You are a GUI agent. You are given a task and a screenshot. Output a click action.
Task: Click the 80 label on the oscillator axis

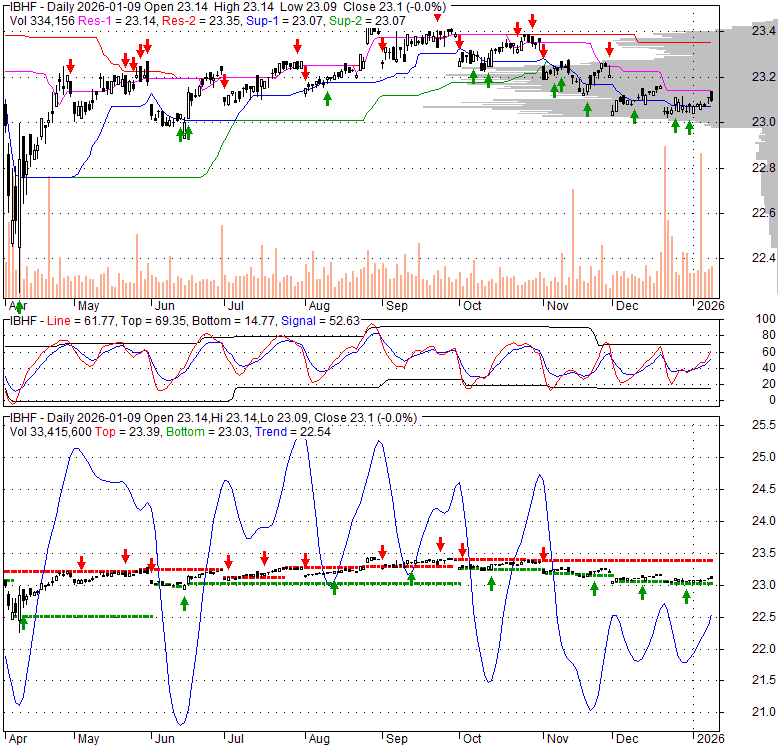(x=769, y=335)
